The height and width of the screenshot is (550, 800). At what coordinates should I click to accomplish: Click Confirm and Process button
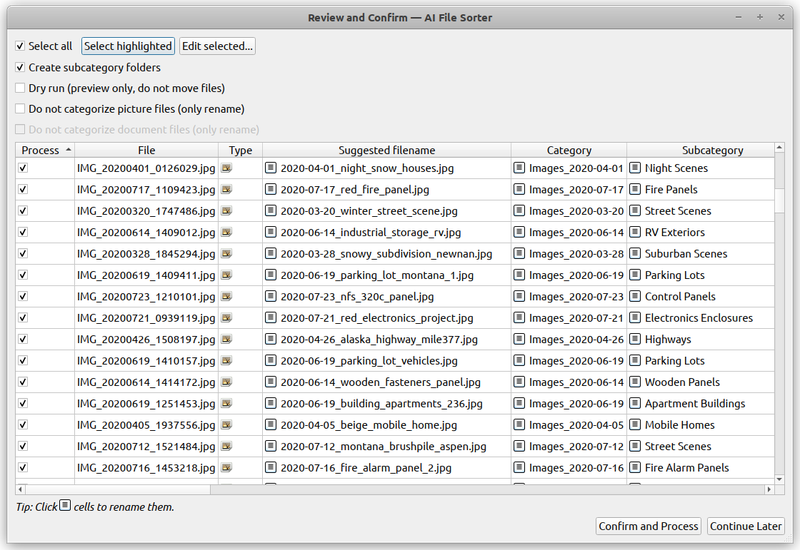[648, 526]
